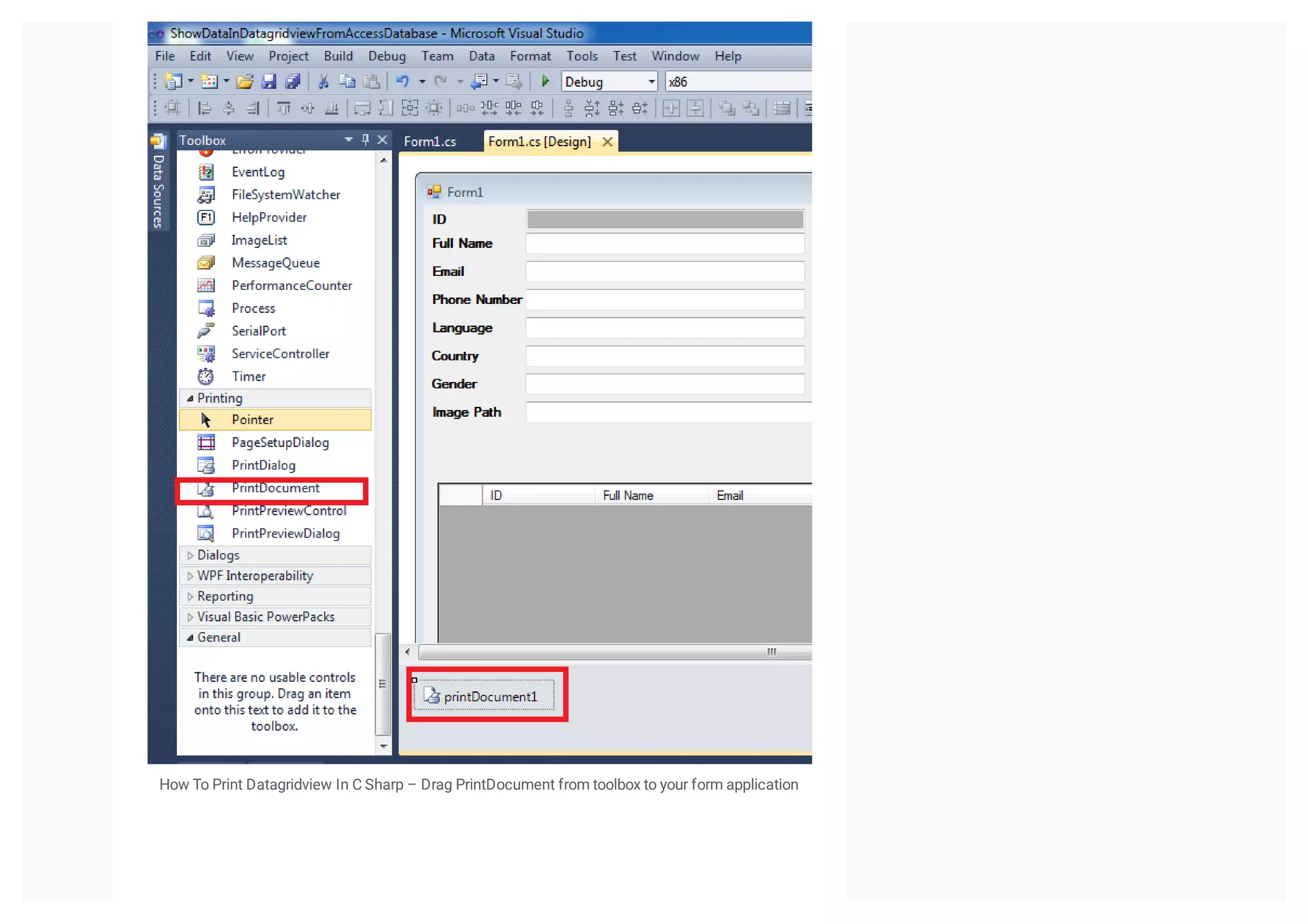
Task: Select PrintDocument in the toolbox
Action: click(276, 488)
